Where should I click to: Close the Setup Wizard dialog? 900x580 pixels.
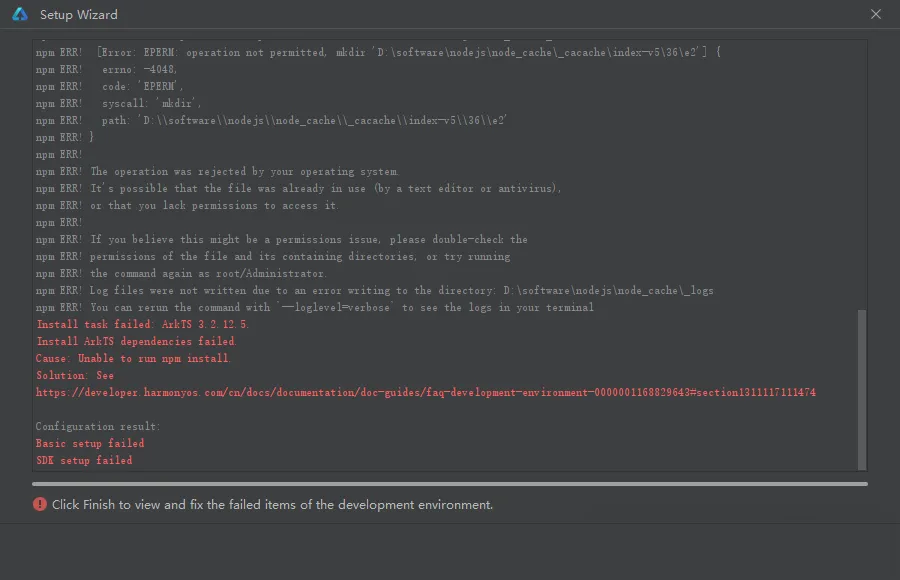[x=875, y=14]
